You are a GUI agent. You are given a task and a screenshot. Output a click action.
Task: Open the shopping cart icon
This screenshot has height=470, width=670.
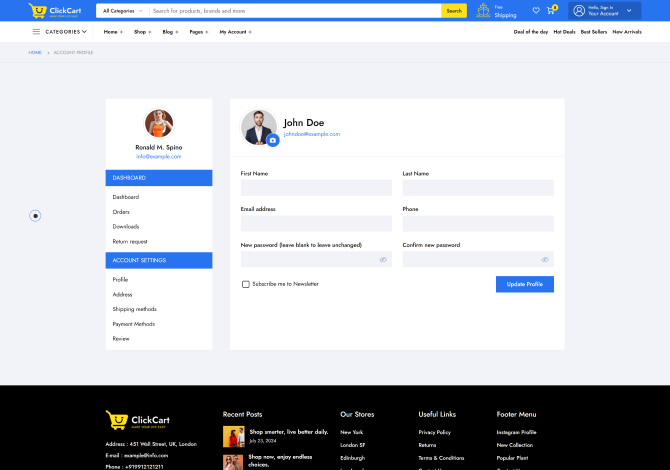point(551,11)
